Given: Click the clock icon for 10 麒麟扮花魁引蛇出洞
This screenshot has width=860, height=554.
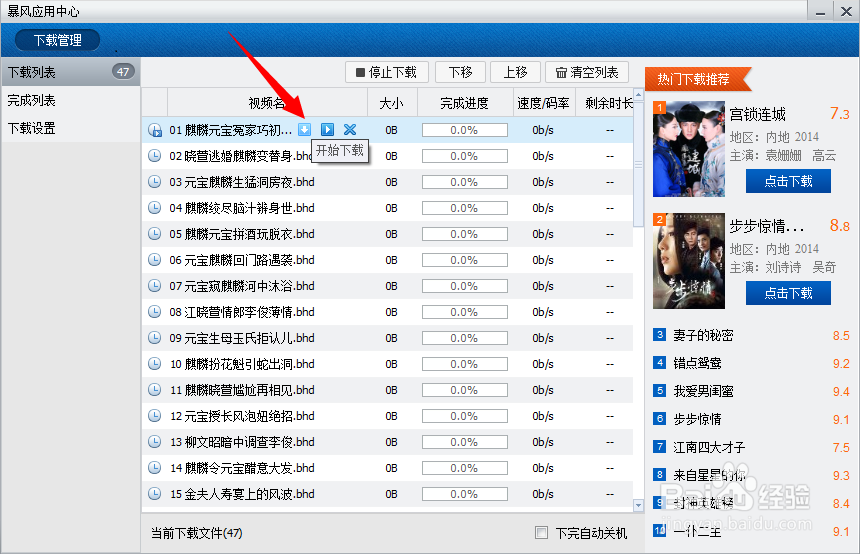Looking at the screenshot, I should pyautogui.click(x=155, y=364).
